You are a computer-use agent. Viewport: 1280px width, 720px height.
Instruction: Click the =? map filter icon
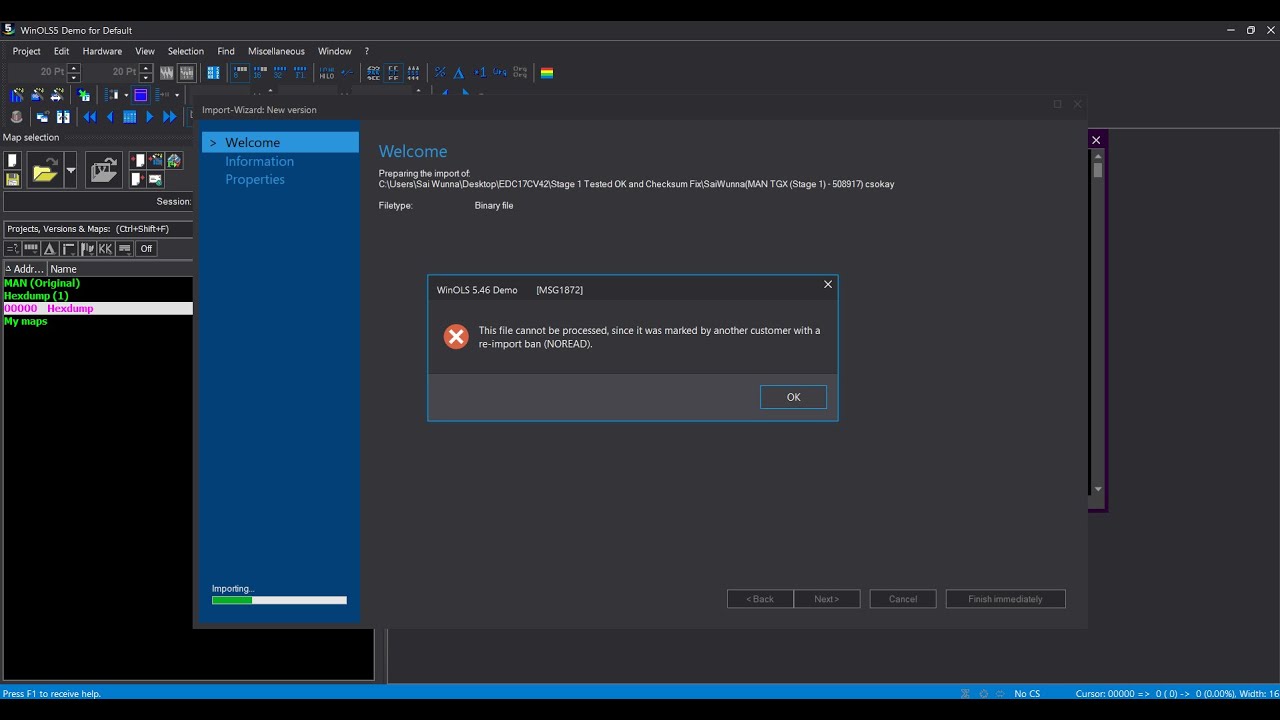(12, 249)
